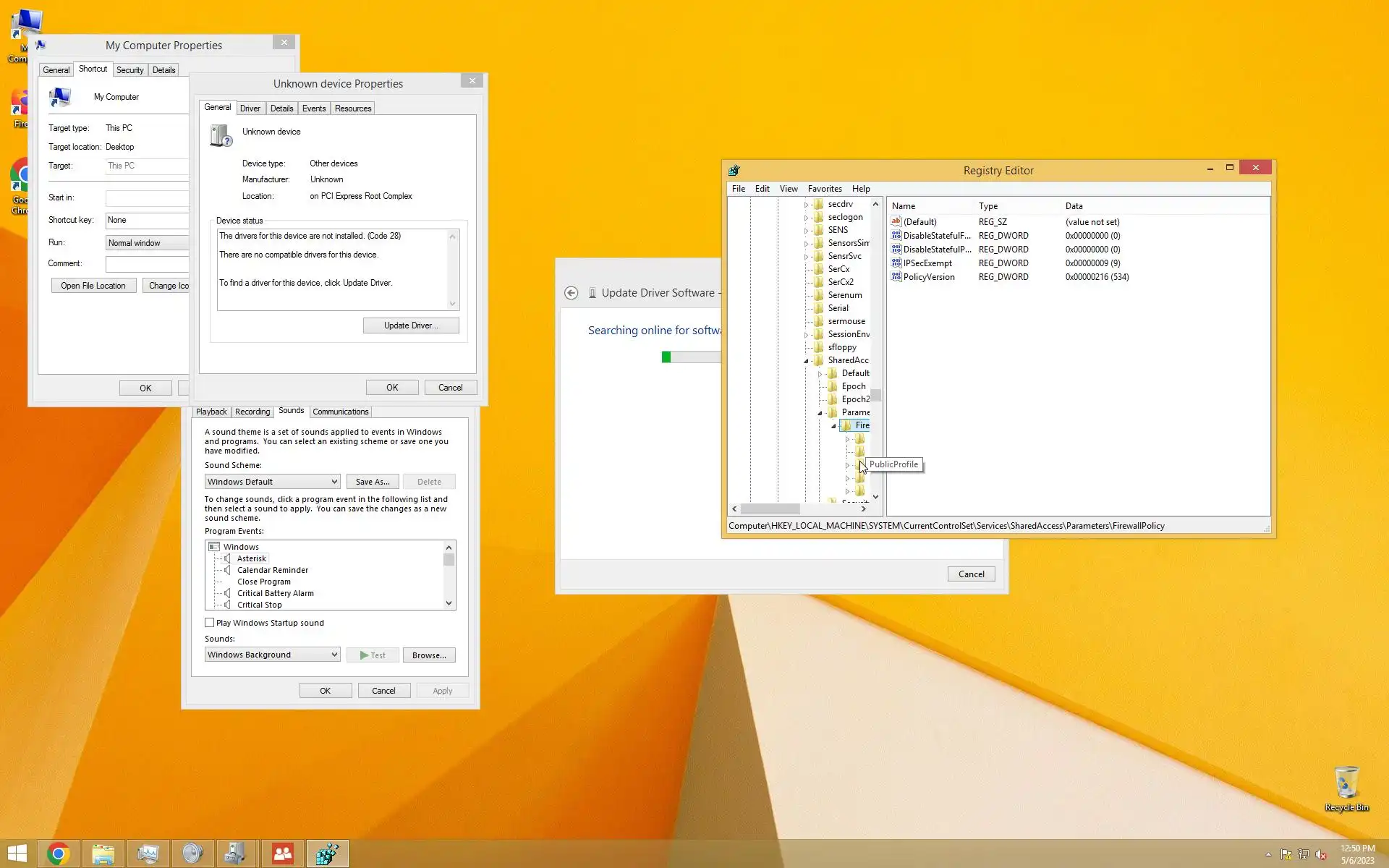Click the Task Manager taskbar icon
The width and height of the screenshot is (1389, 868).
[x=148, y=854]
